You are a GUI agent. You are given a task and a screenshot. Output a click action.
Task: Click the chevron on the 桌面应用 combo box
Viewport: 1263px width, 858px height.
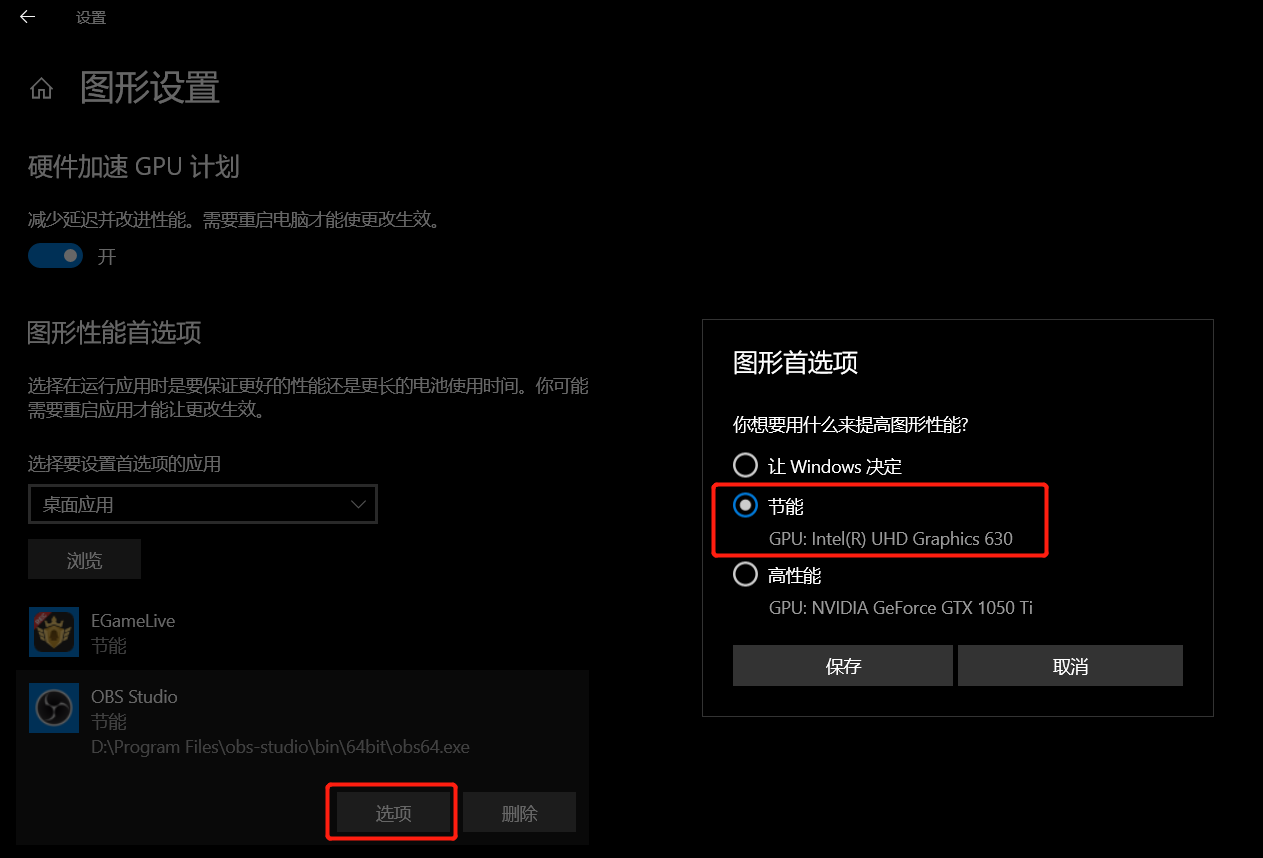click(x=358, y=504)
